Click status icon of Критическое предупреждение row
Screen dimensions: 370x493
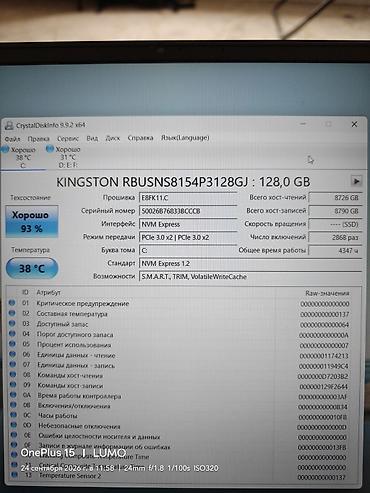pos(12,303)
